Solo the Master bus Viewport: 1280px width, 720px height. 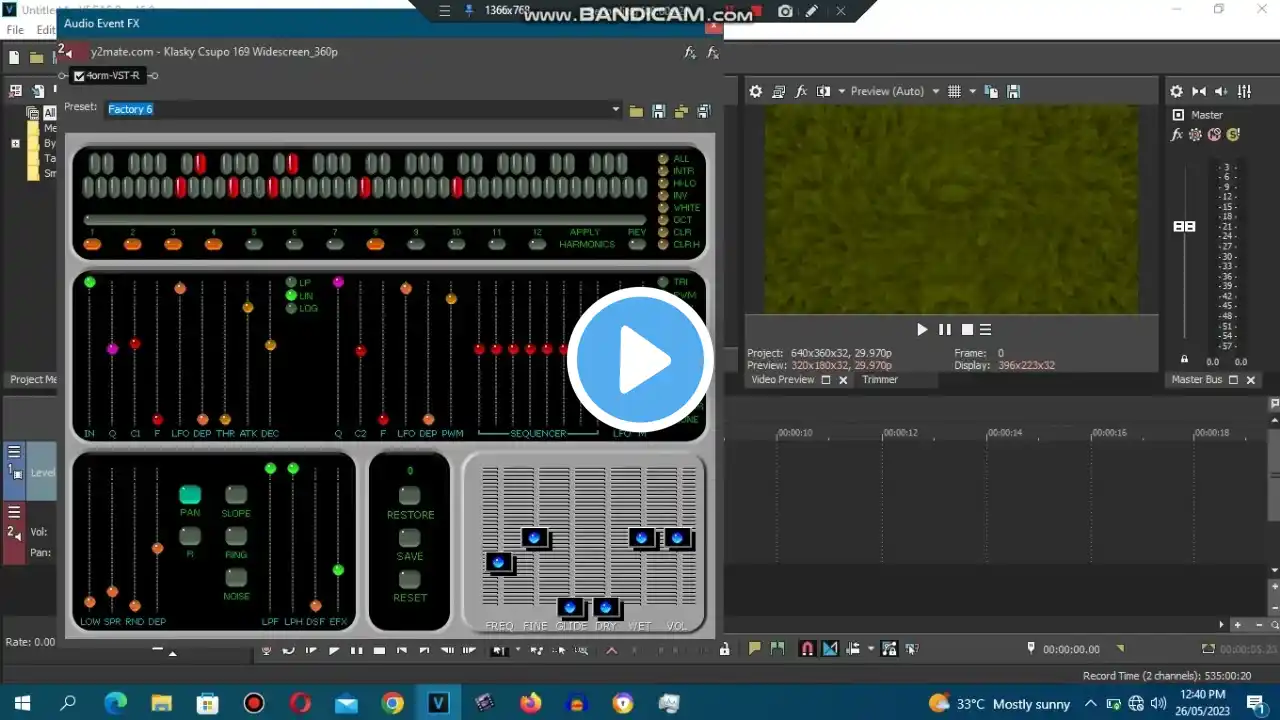tap(1233, 134)
